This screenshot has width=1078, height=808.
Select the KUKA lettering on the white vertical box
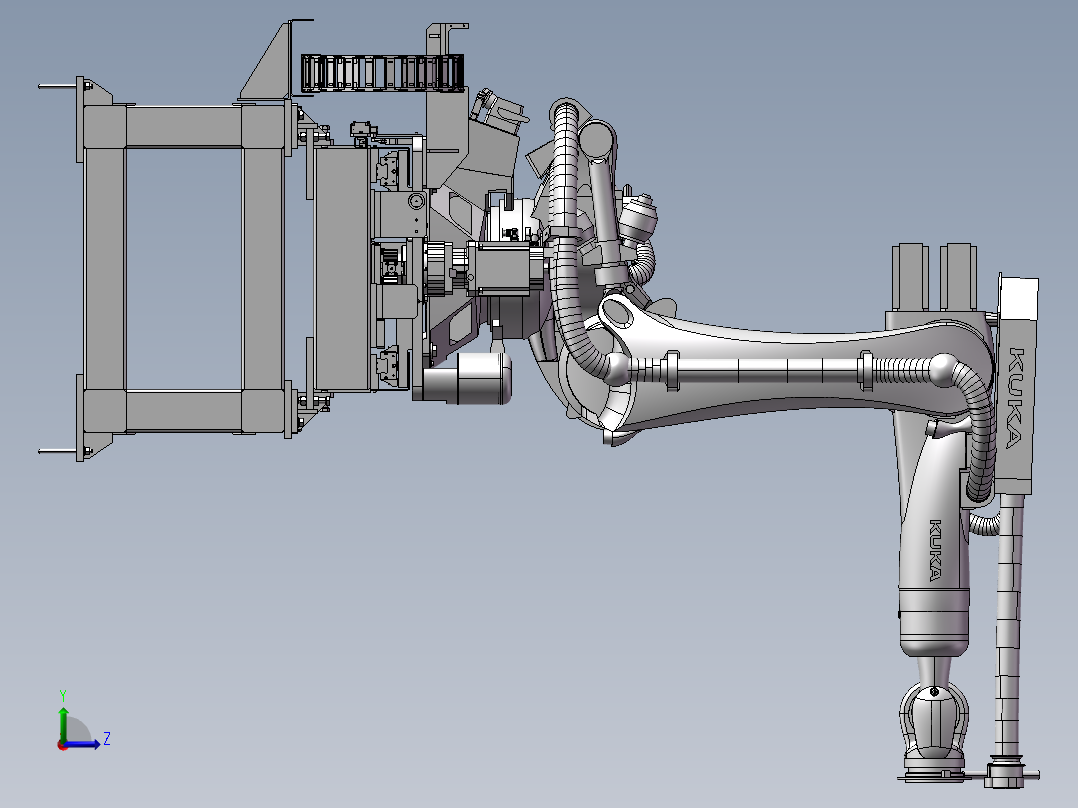pyautogui.click(x=1016, y=398)
